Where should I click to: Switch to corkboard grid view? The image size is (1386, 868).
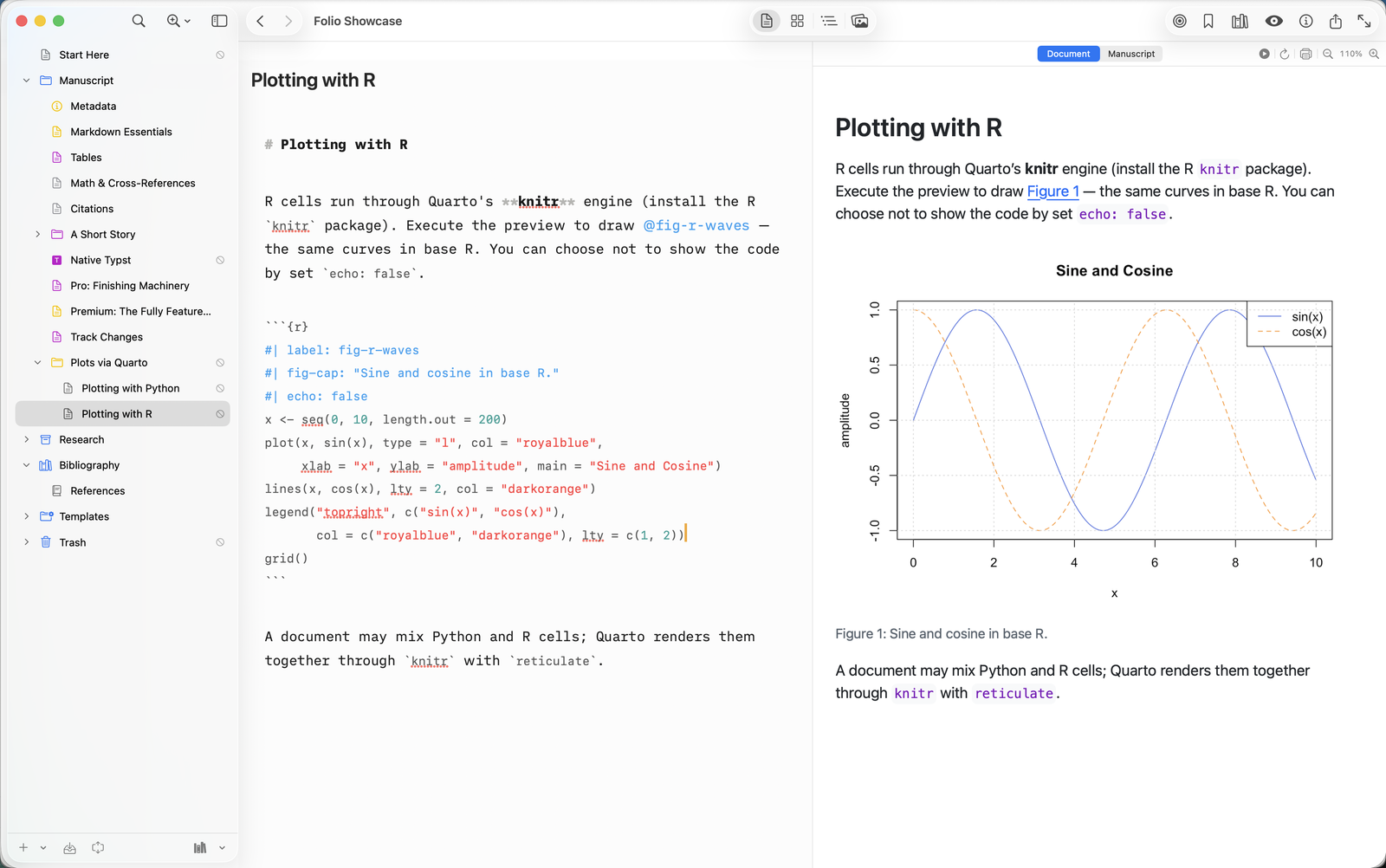tap(797, 21)
